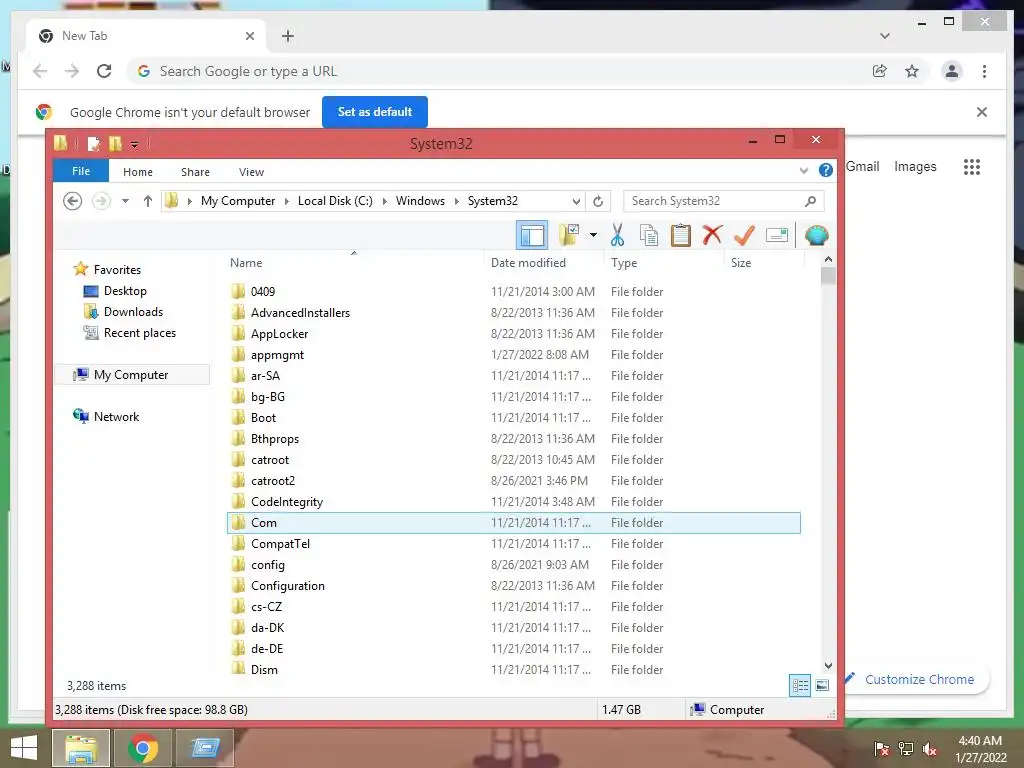This screenshot has height=768, width=1024.
Task: Click the red X Delete icon
Action: click(x=712, y=235)
